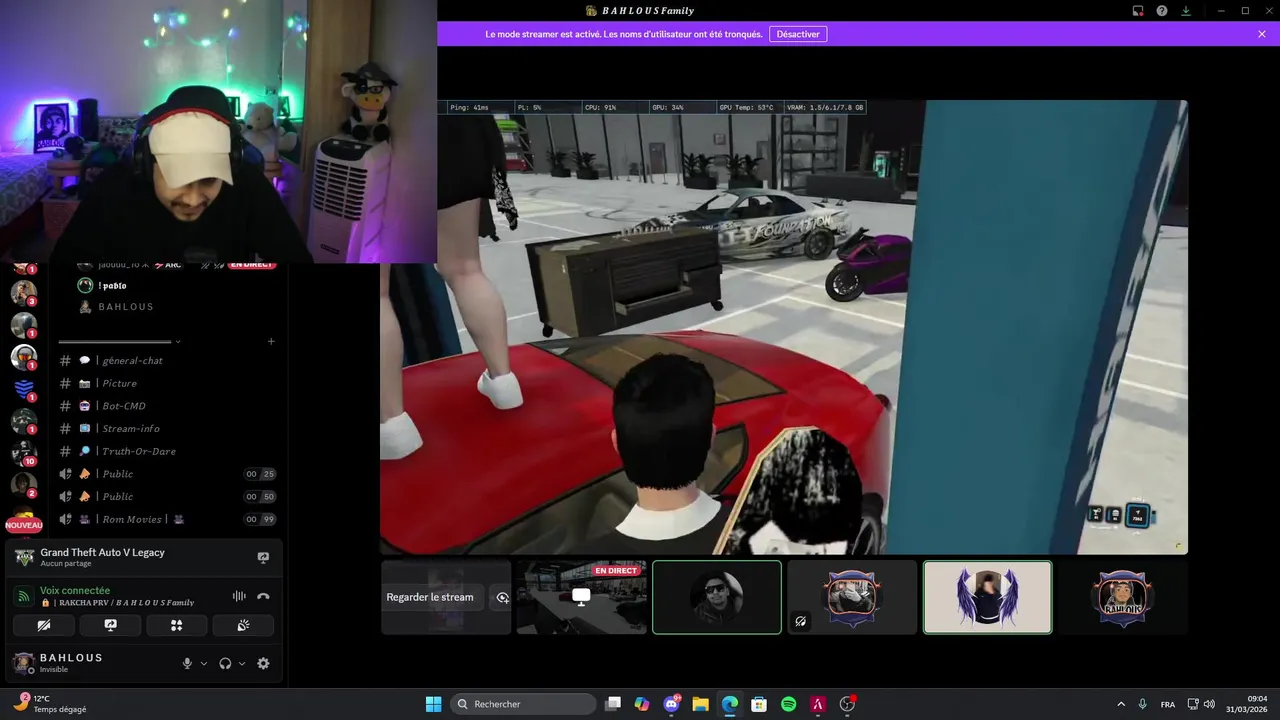Open Task View on taskbar
1280x720 pixels.
coord(613,704)
